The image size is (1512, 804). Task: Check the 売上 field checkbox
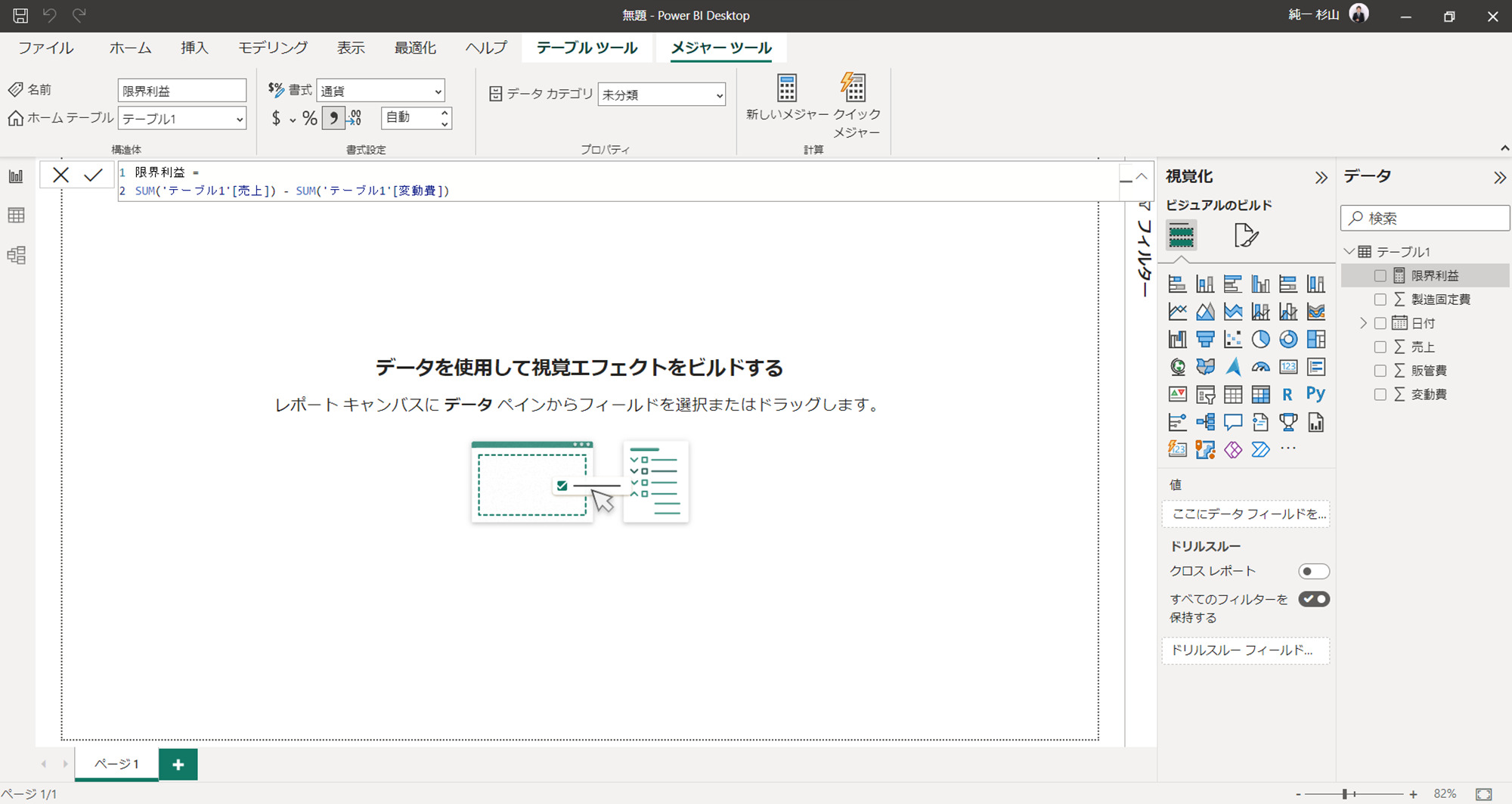[1380, 347]
